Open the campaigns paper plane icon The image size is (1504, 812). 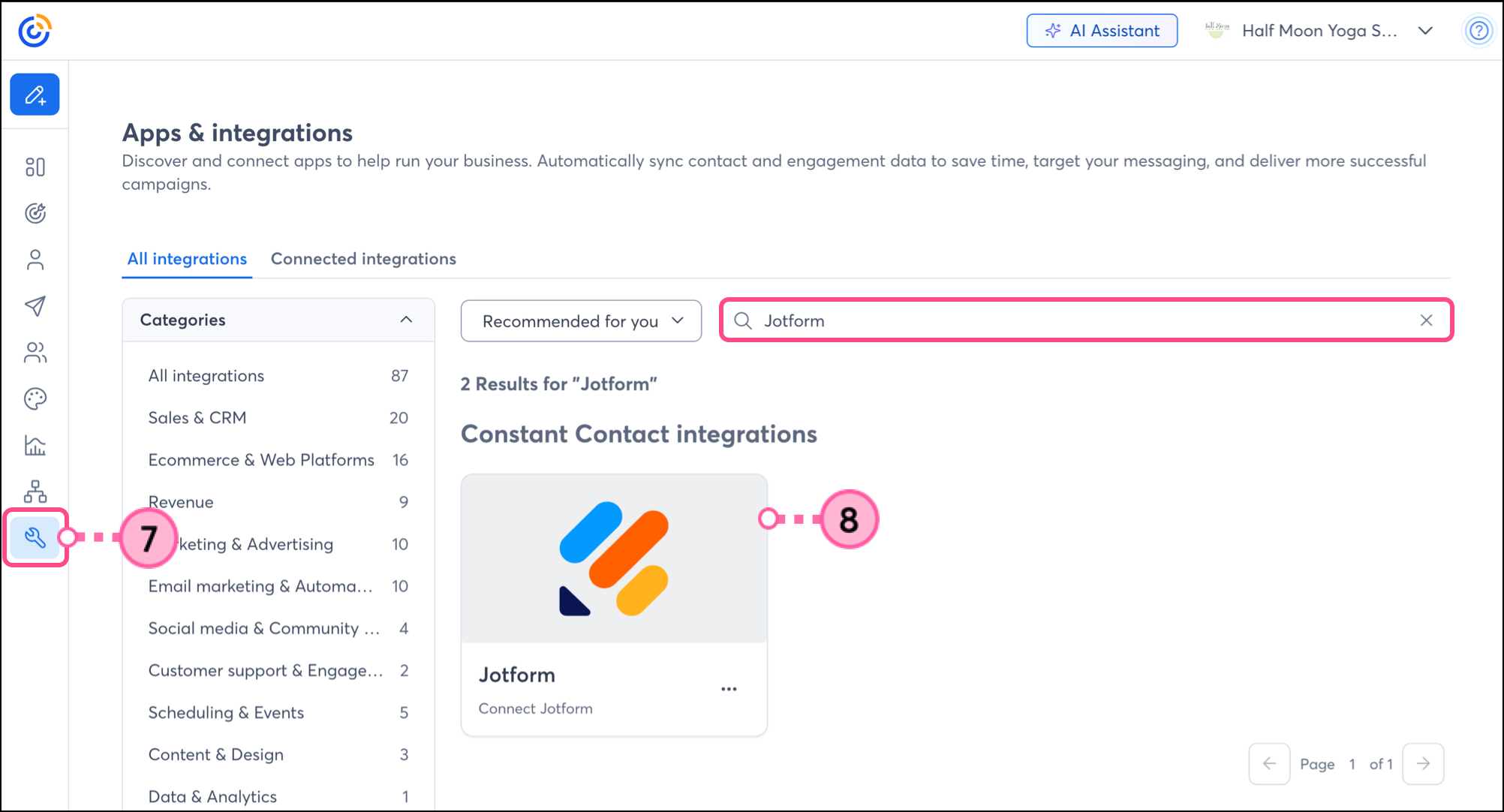35,306
